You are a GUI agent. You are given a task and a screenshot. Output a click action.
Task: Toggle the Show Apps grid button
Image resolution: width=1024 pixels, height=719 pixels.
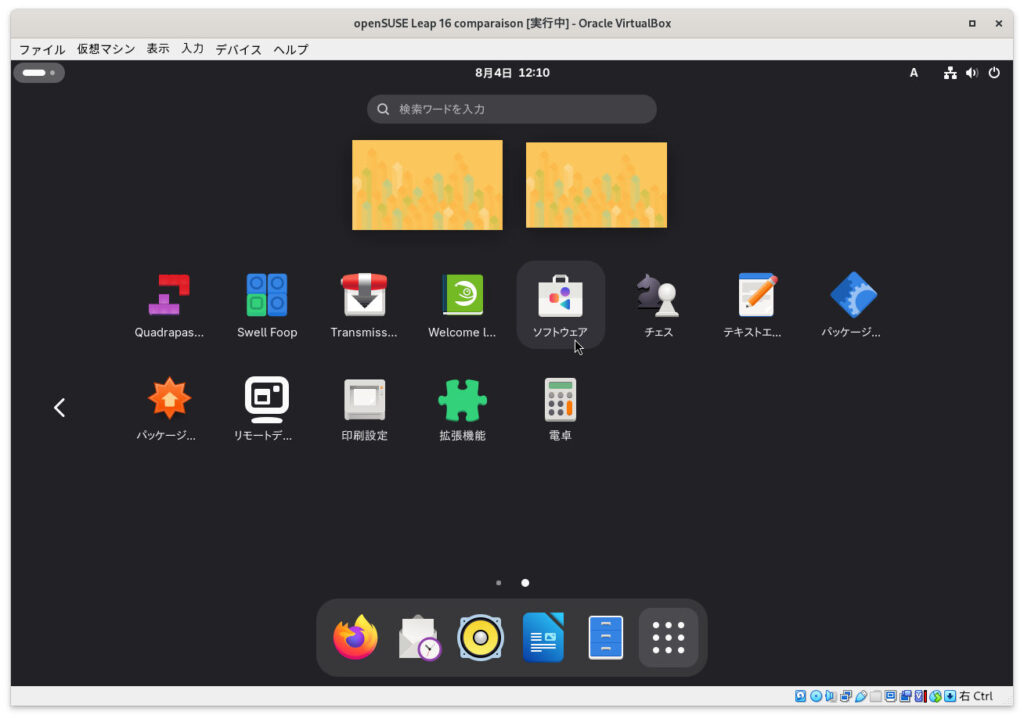[x=668, y=637]
